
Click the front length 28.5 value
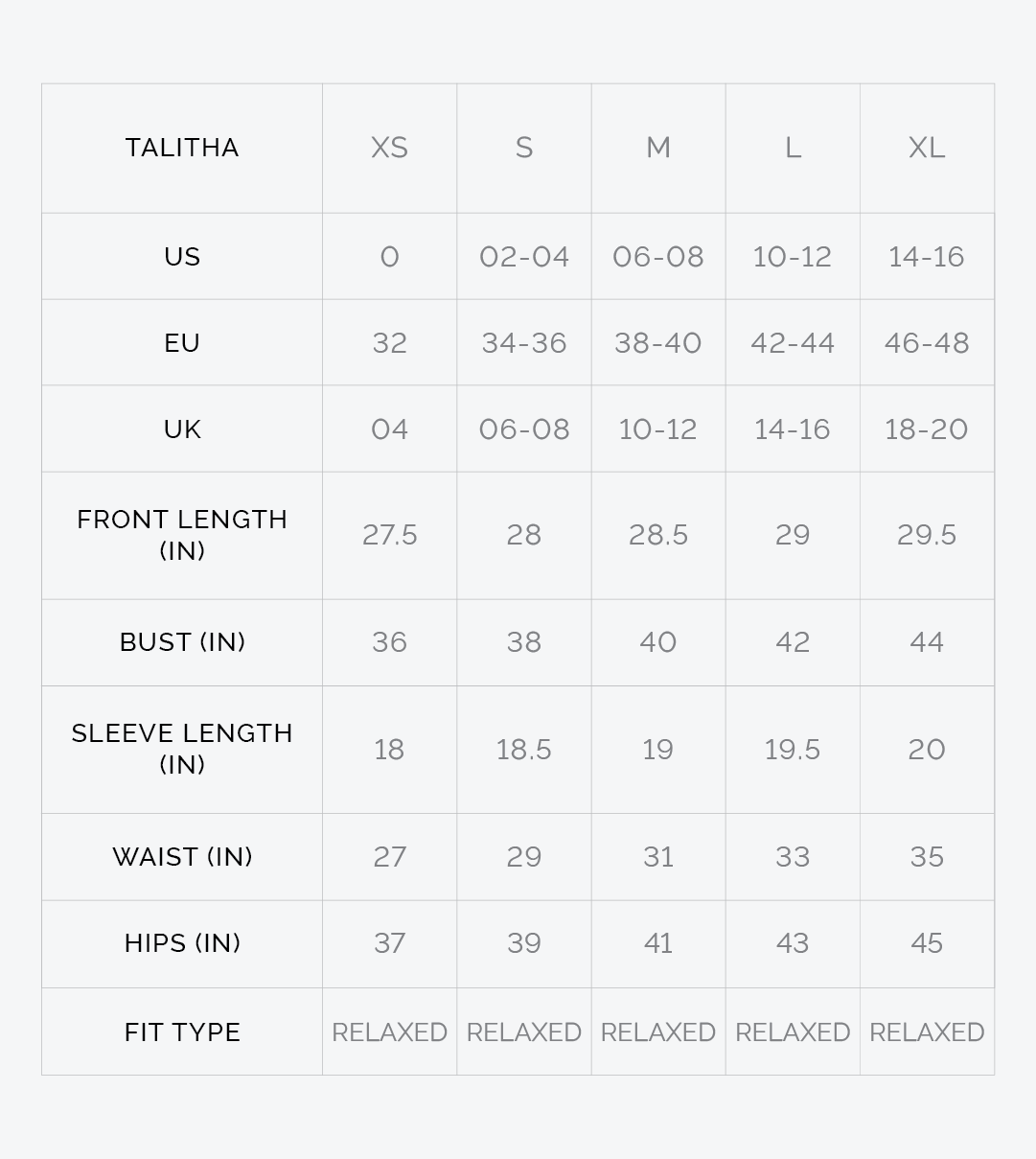point(658,535)
